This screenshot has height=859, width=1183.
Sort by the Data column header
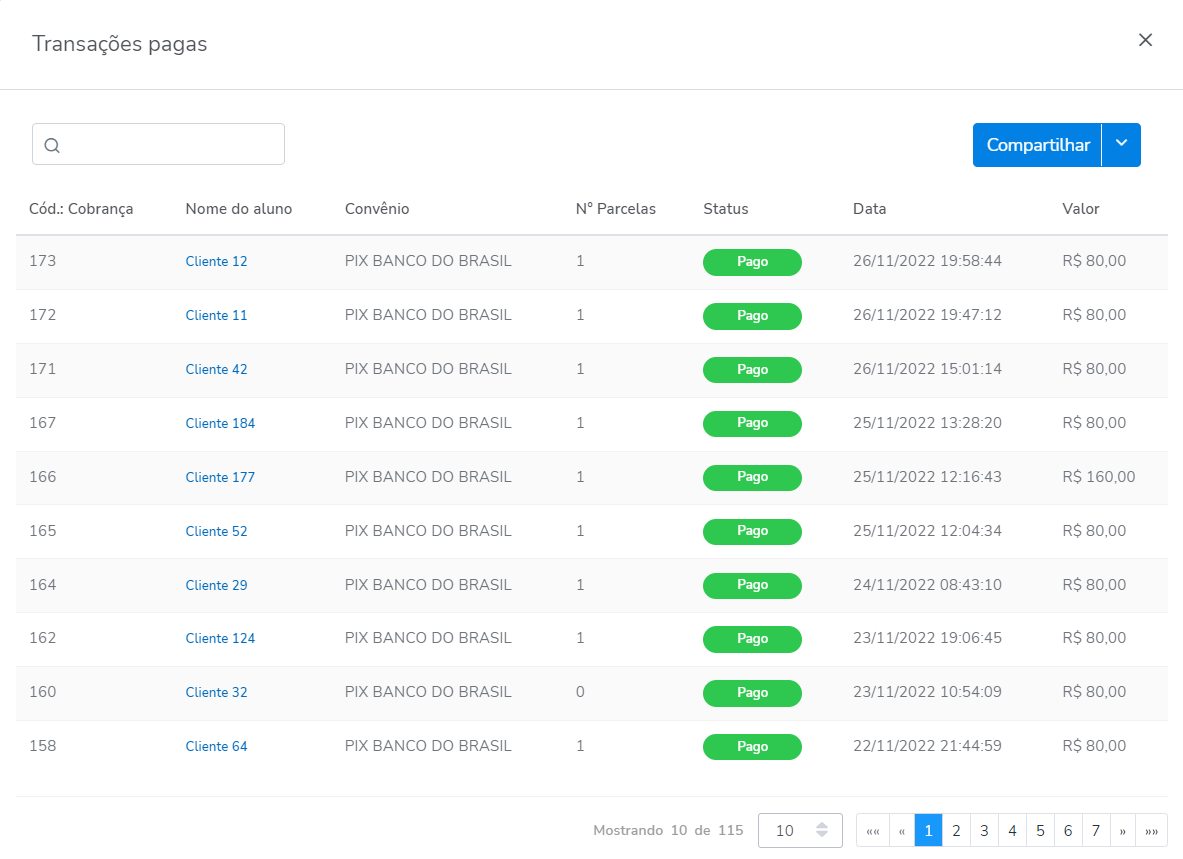[869, 209]
